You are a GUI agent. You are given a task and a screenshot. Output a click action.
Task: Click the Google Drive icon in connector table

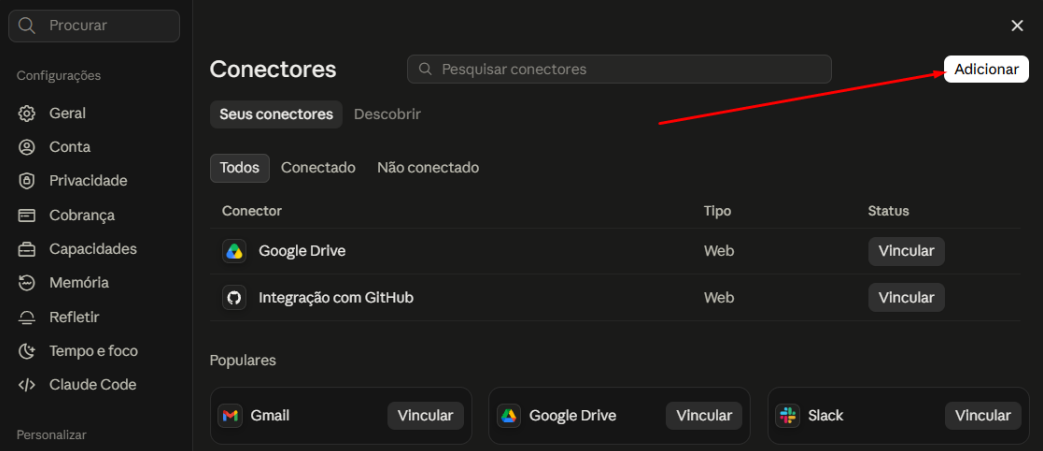234,251
